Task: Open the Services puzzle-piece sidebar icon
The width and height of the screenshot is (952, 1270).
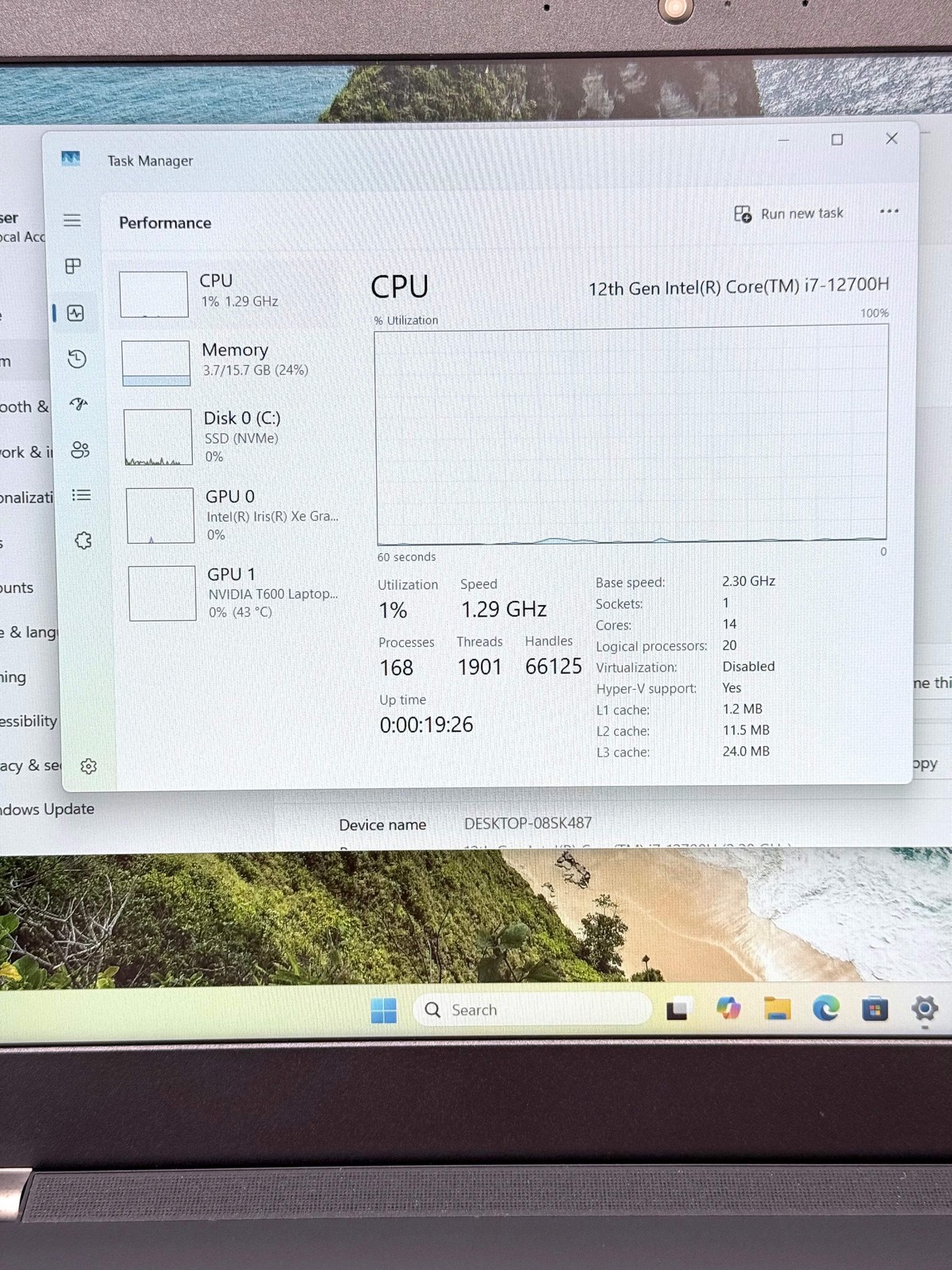Action: point(83,541)
